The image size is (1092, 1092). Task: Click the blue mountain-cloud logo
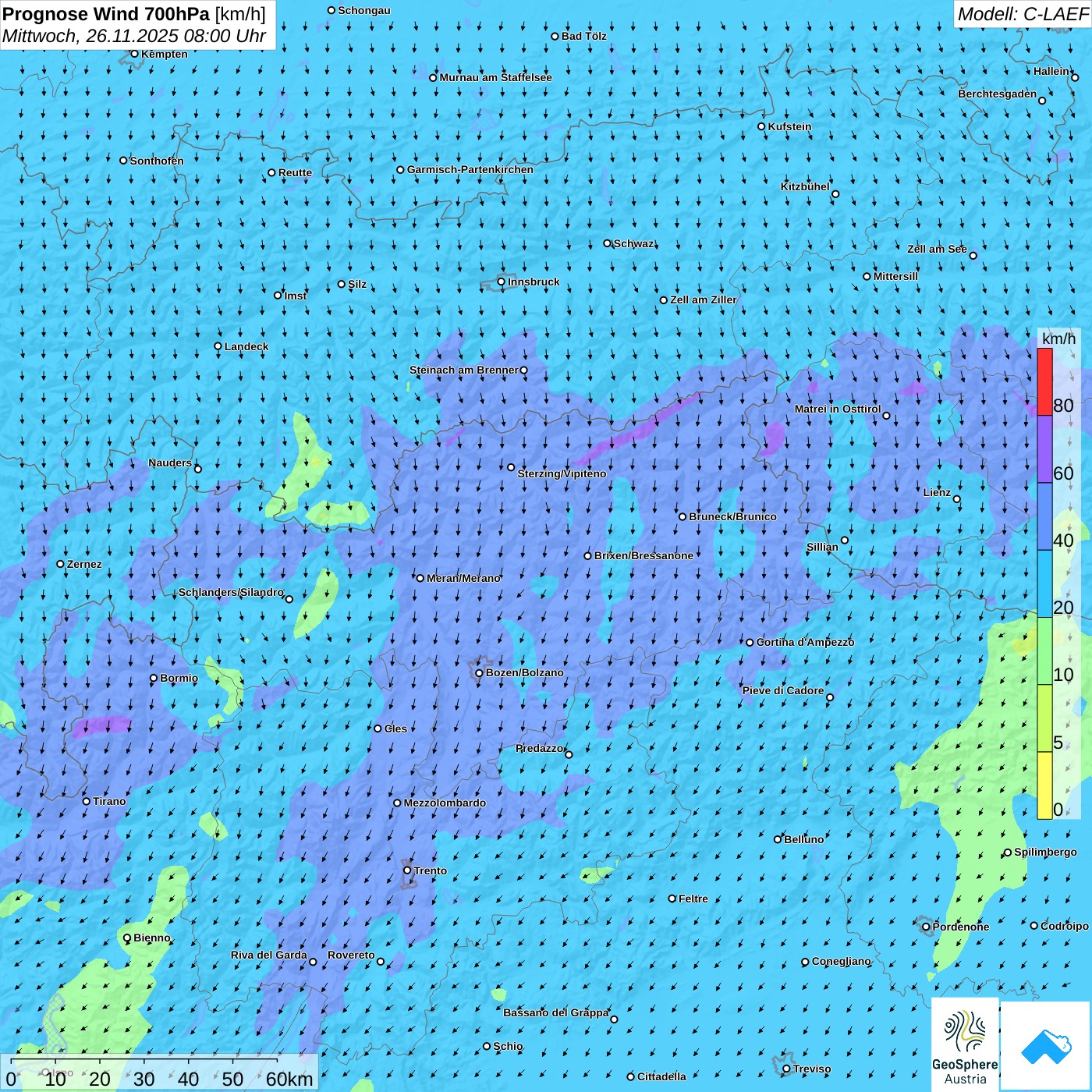pyautogui.click(x=1046, y=1046)
